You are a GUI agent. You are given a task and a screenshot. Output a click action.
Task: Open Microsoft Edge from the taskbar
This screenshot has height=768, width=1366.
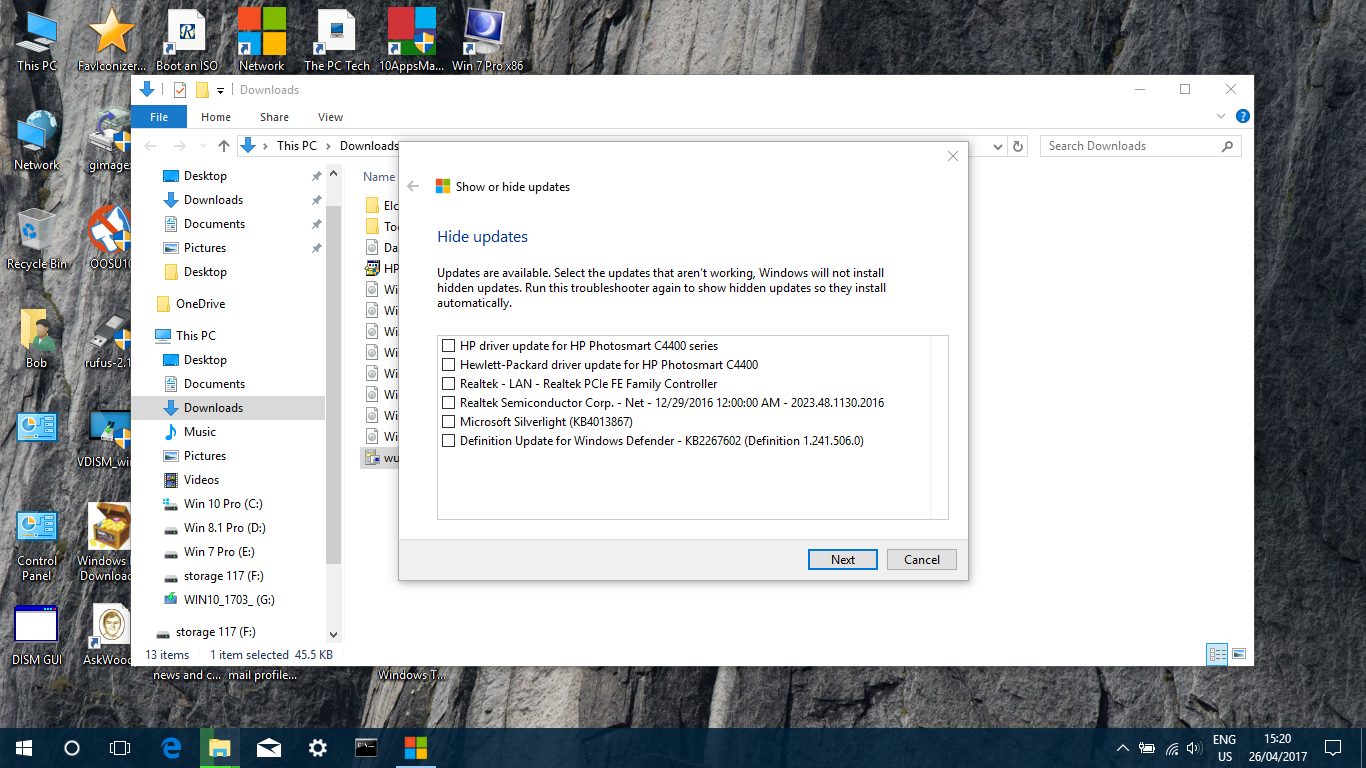[171, 747]
